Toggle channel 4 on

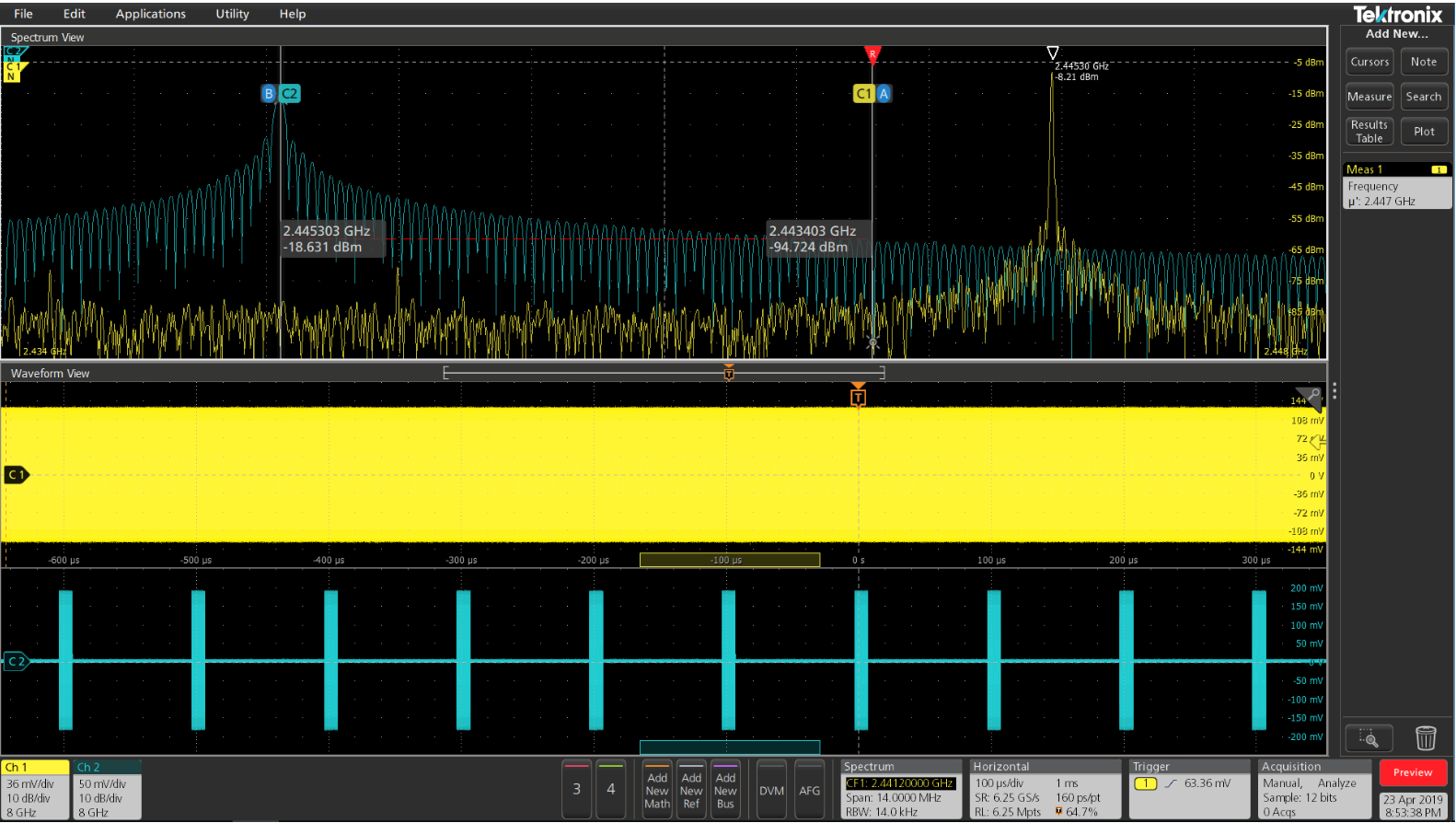point(611,789)
